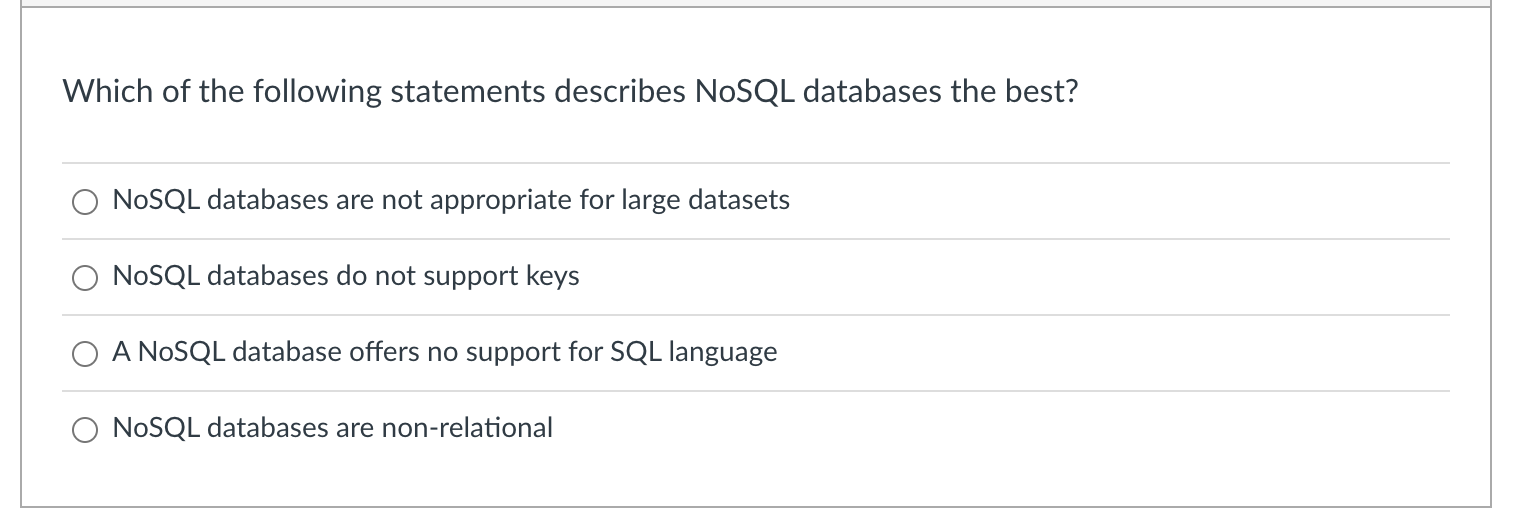Screen dimensions: 1520x512
Task: Pick the 'no support for SQL language' radio button
Action: click(84, 354)
